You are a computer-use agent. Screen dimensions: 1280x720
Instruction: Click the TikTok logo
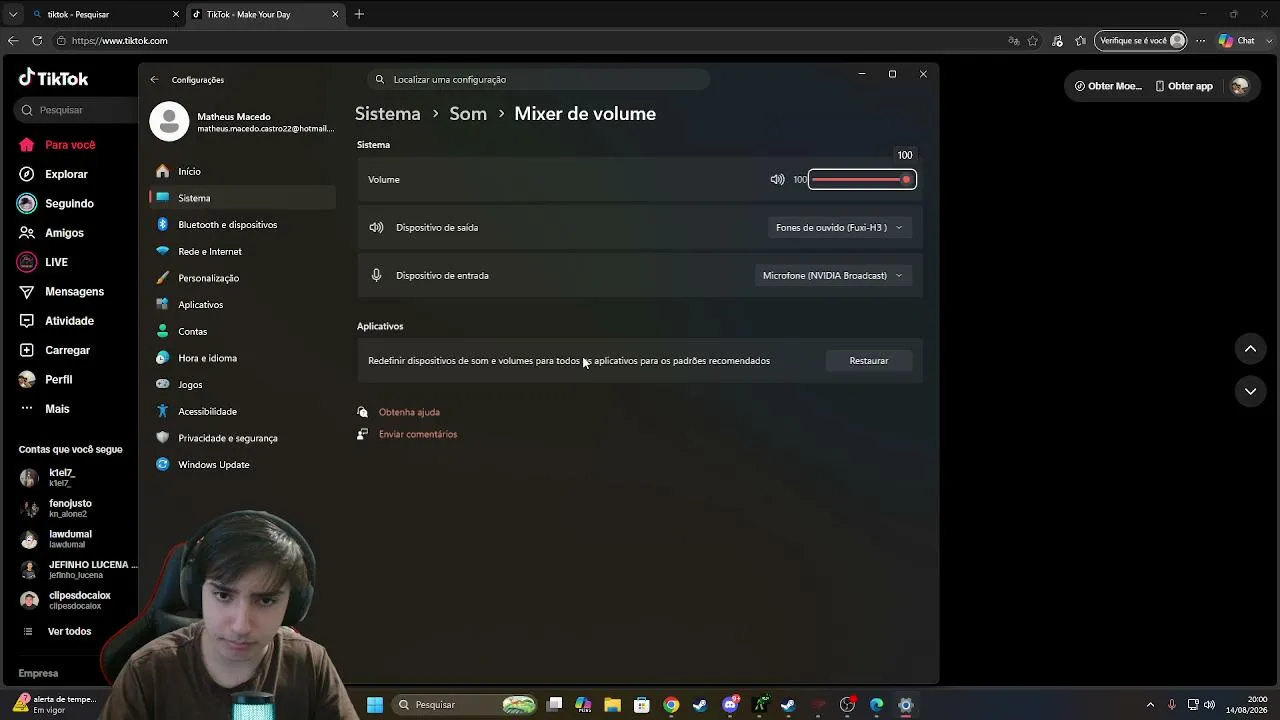(54, 78)
